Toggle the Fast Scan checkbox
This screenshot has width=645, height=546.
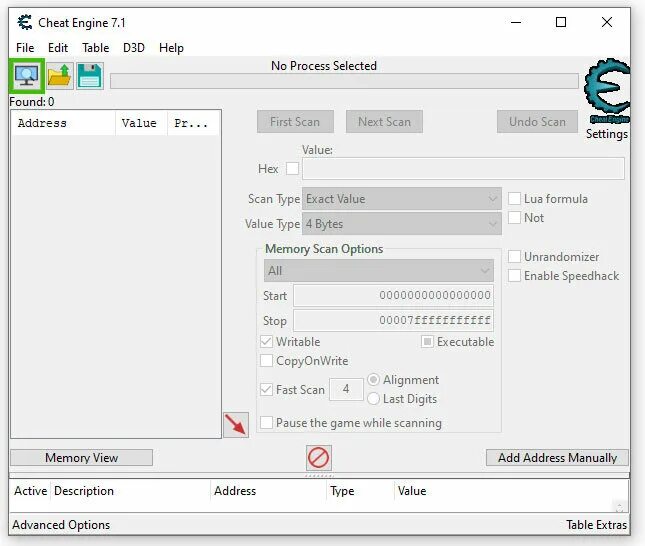pos(266,390)
